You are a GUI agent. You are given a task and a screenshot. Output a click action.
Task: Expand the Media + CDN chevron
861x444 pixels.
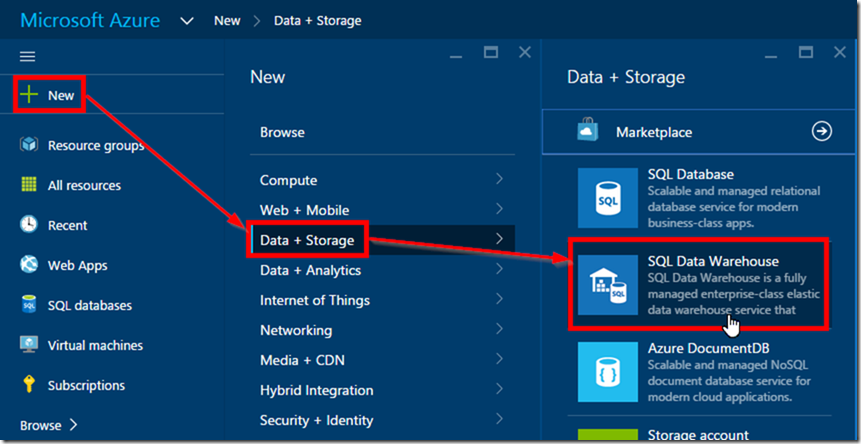pyautogui.click(x=499, y=359)
